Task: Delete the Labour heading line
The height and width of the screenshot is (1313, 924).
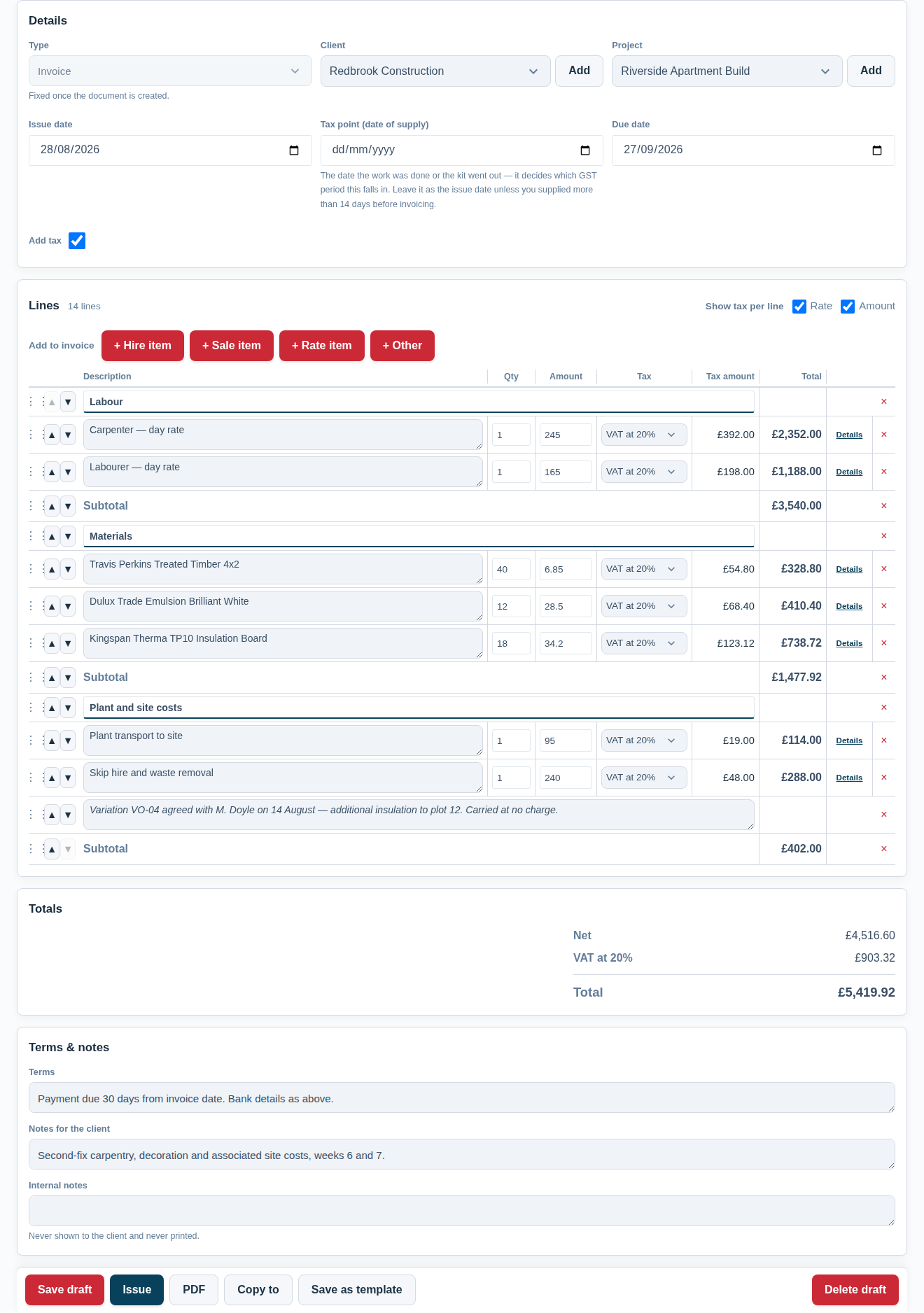Action: click(x=883, y=402)
